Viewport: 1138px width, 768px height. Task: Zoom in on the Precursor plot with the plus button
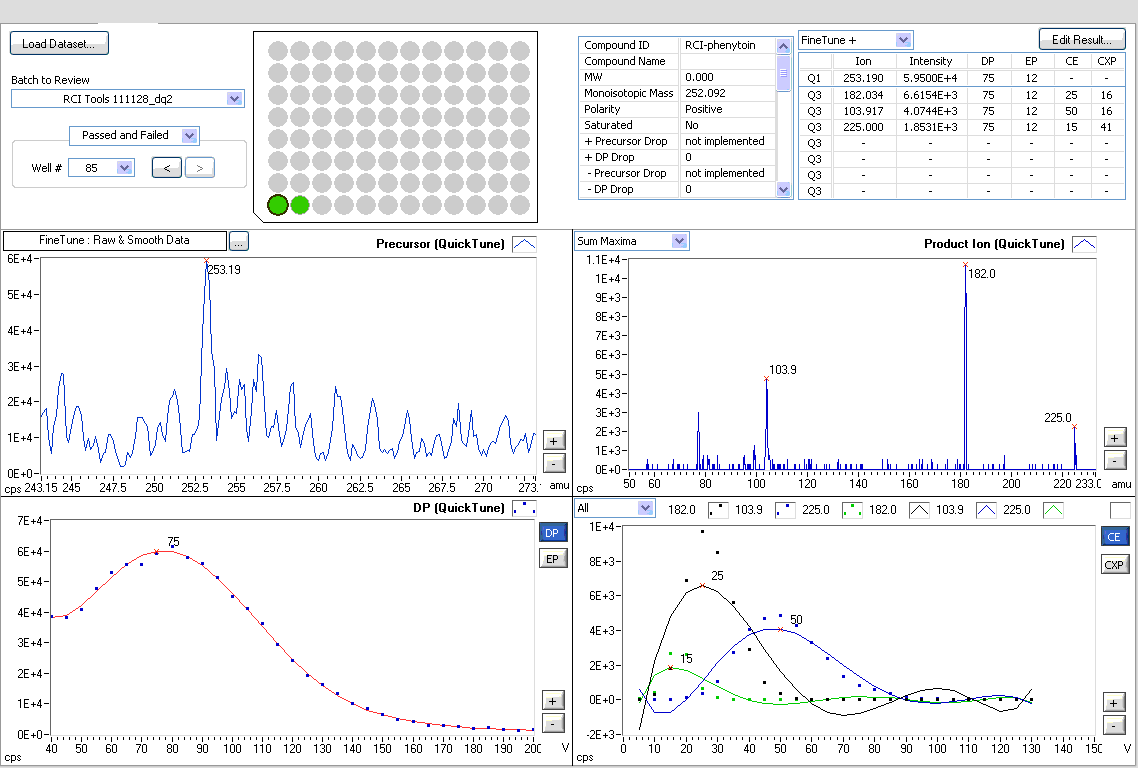pos(554,441)
